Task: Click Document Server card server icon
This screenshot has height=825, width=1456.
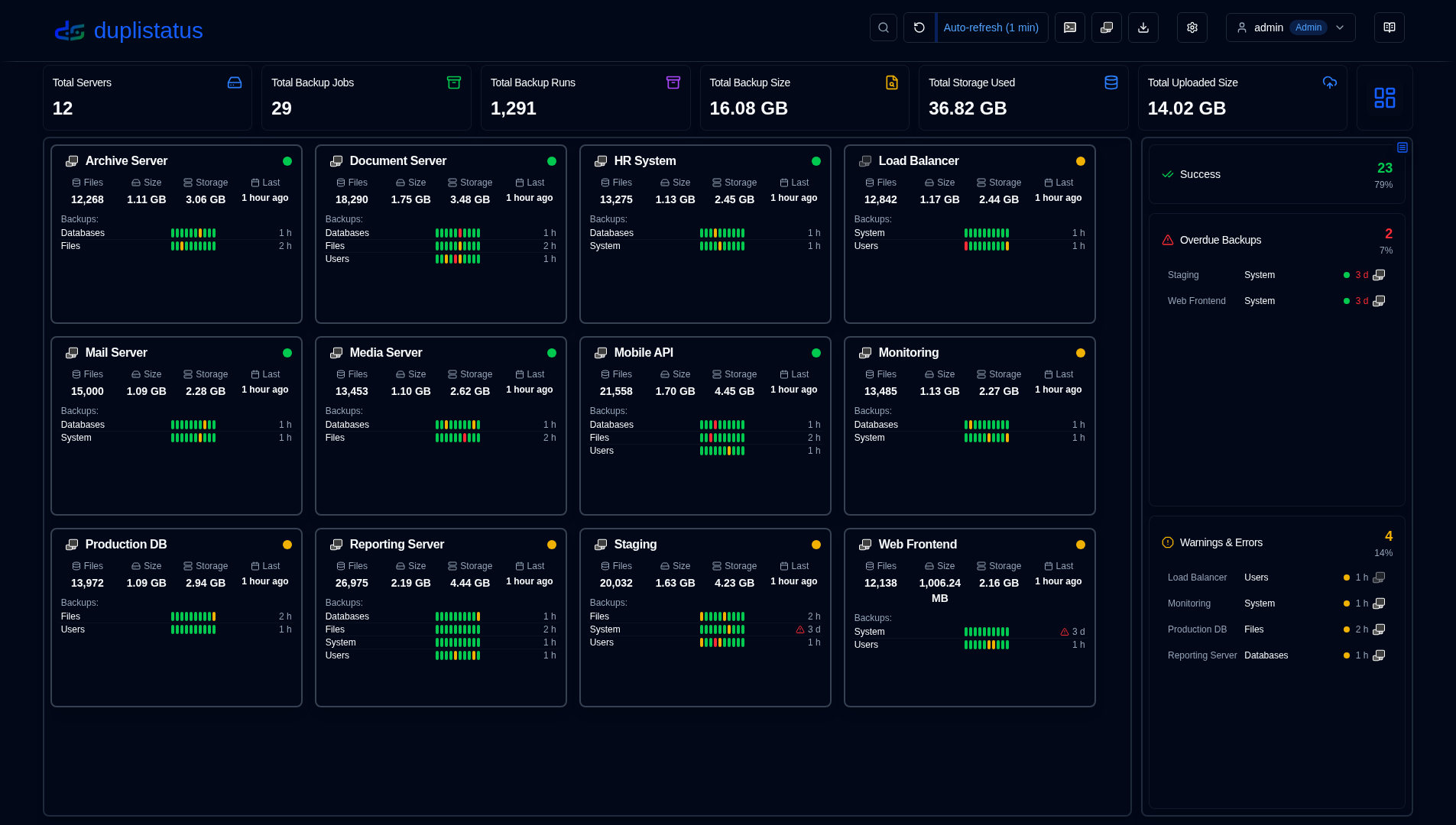Action: coord(336,161)
